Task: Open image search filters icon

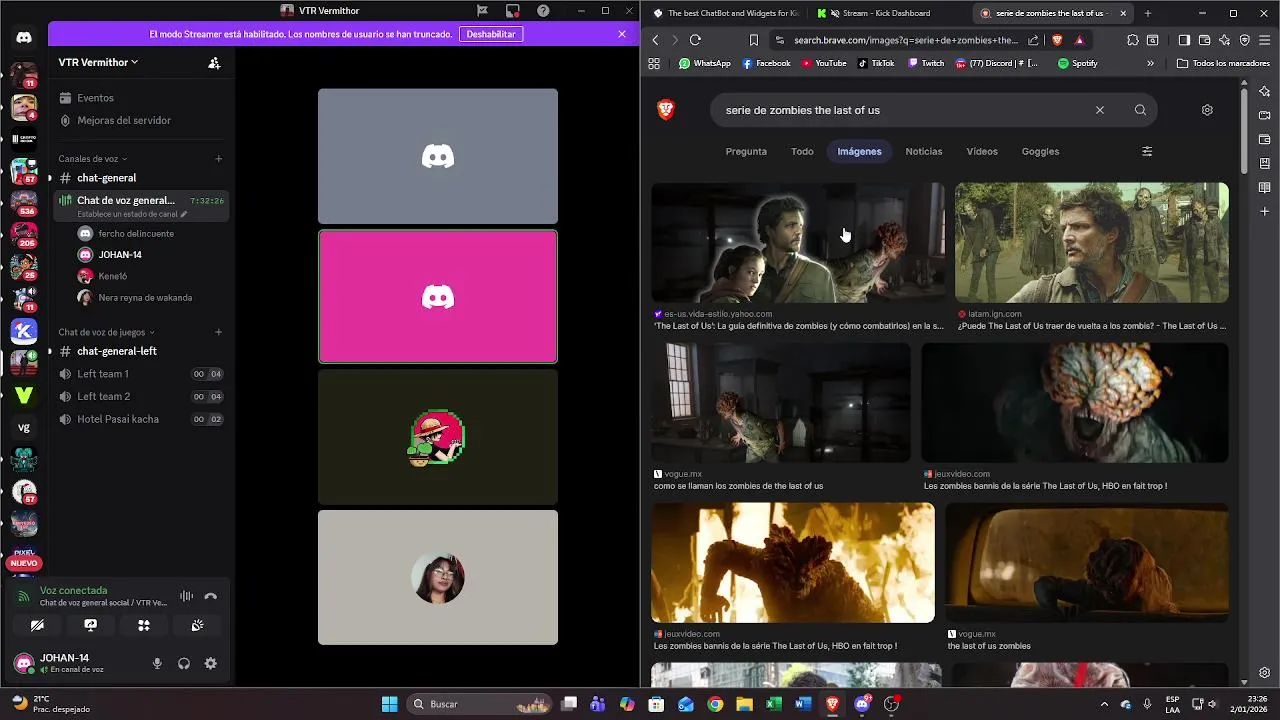Action: click(1147, 151)
